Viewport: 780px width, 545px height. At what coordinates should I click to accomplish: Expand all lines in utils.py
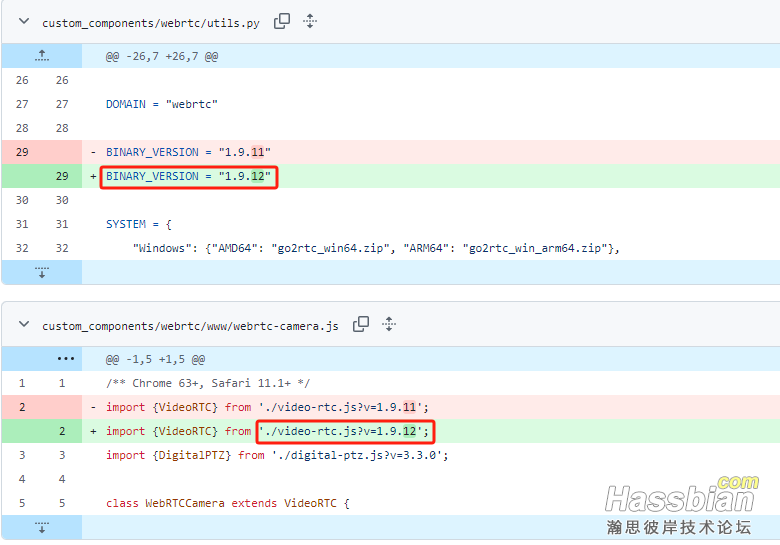(310, 21)
